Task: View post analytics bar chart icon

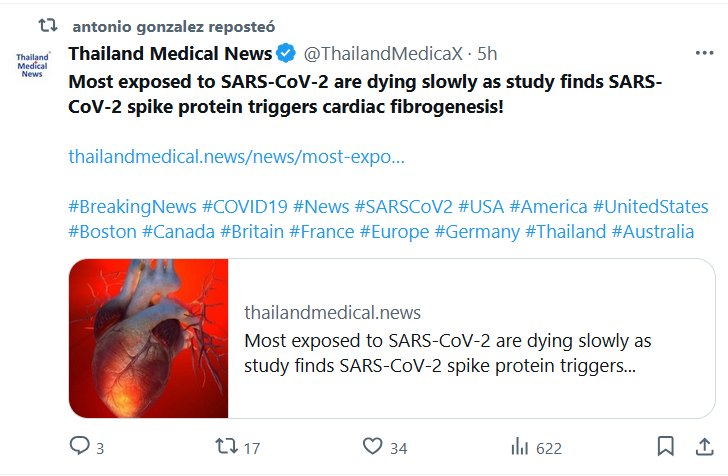Action: [x=520, y=446]
